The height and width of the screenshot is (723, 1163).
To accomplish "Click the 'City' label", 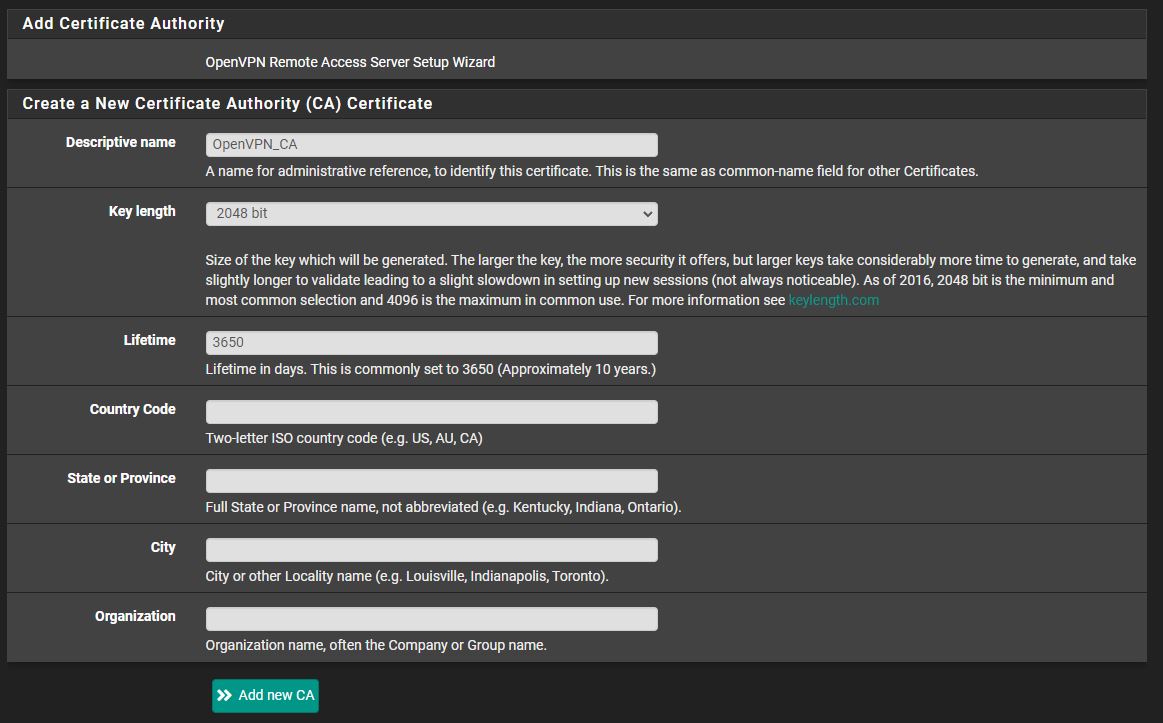I will (162, 547).
